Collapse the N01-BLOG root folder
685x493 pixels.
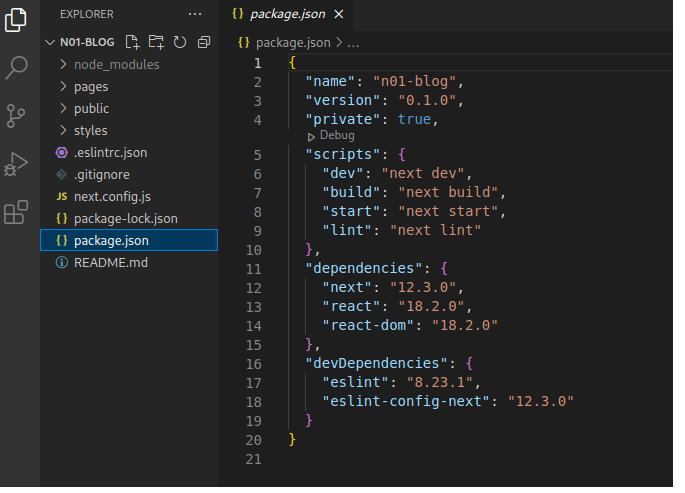point(50,42)
